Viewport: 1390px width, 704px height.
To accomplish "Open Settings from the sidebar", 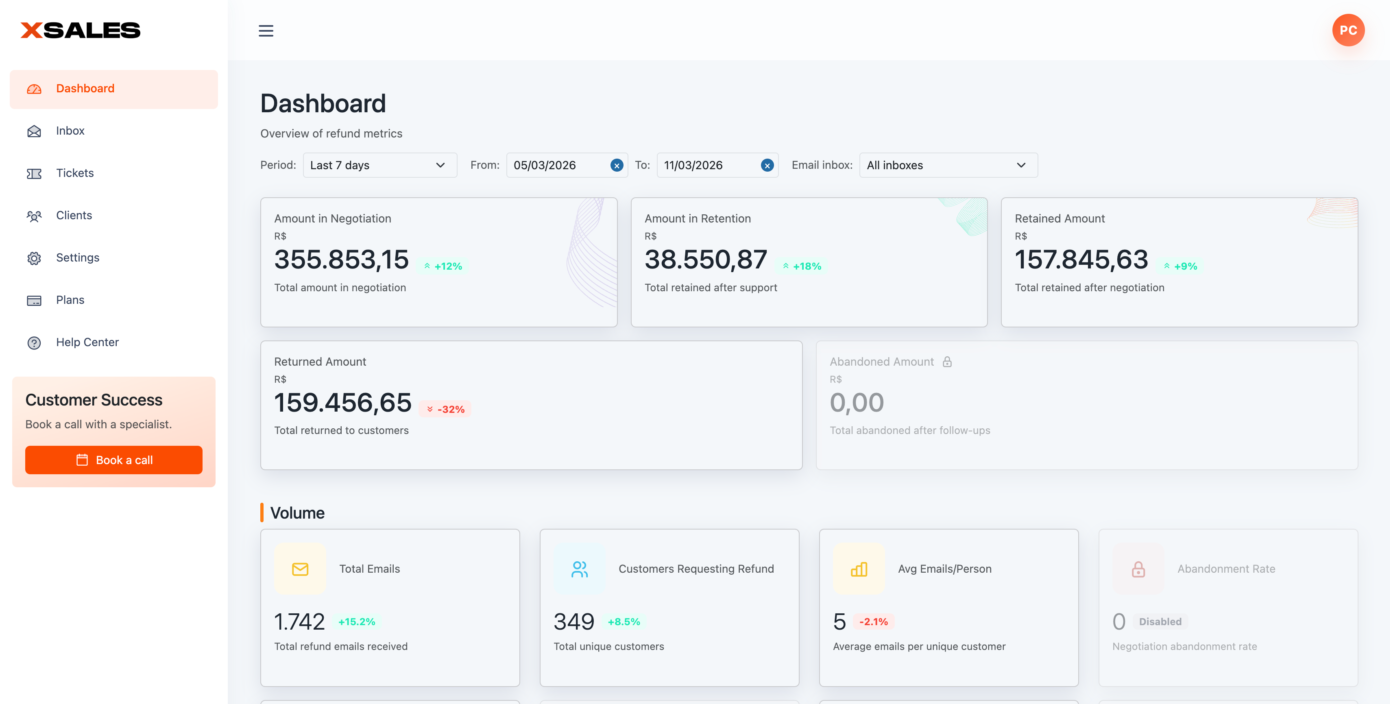I will (77, 258).
